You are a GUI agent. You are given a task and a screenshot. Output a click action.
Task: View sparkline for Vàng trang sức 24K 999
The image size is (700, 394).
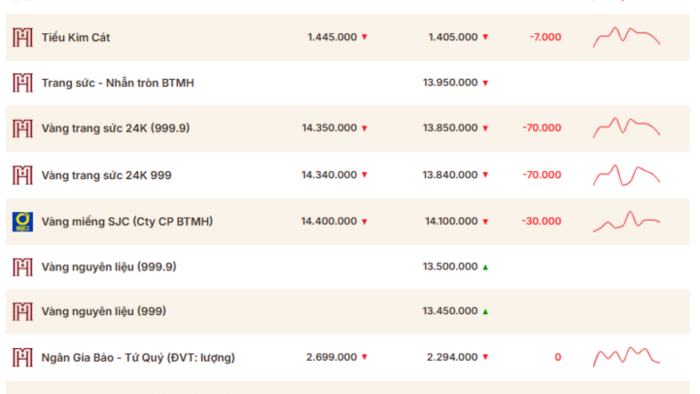click(626, 175)
